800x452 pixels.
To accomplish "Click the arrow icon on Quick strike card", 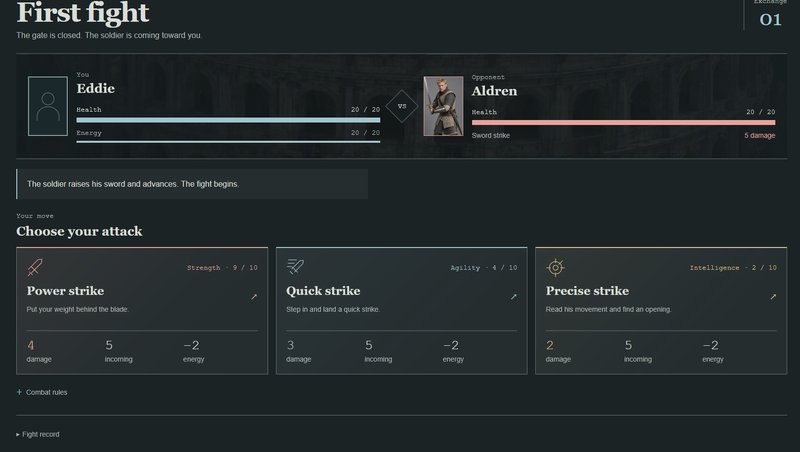I will 514,296.
